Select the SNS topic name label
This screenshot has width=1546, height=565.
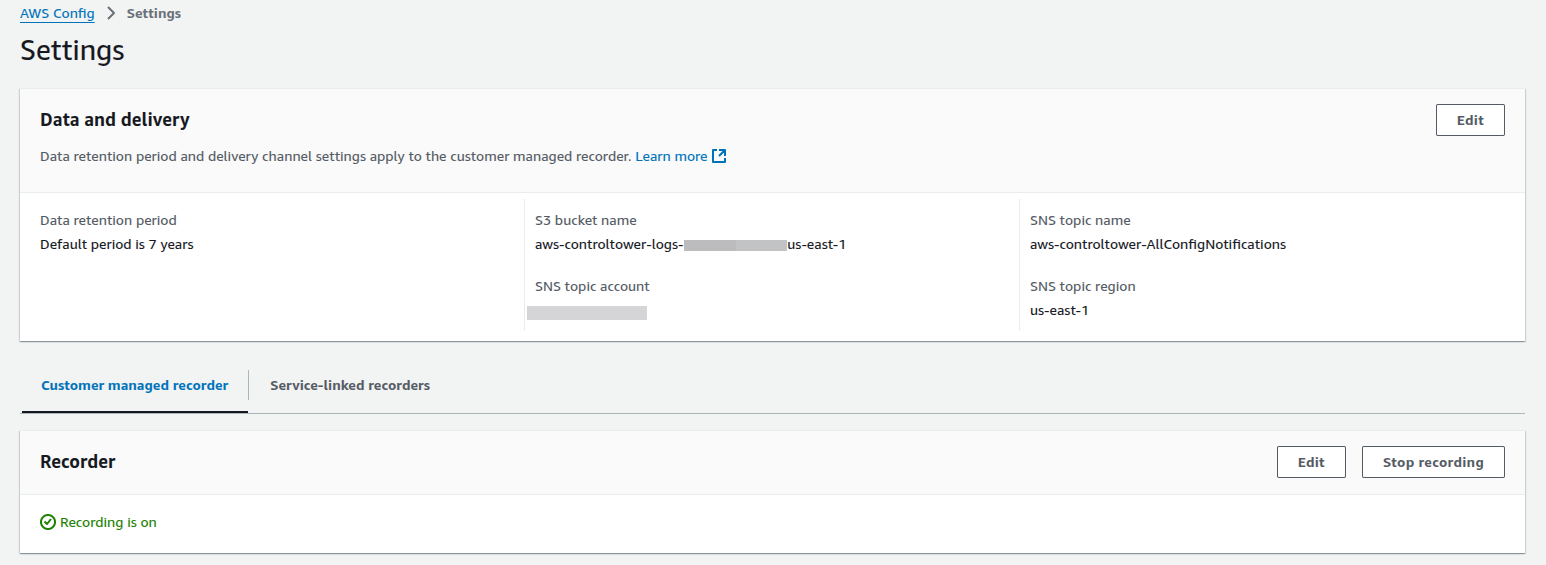[x=1080, y=220]
